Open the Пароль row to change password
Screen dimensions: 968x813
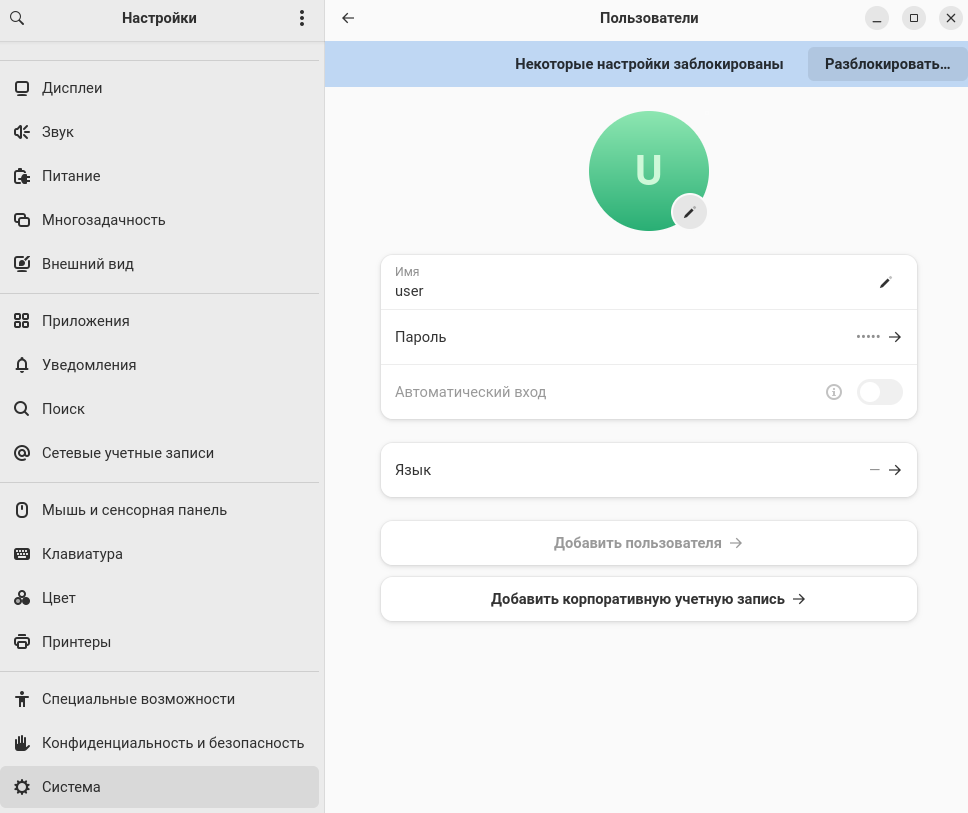click(x=648, y=337)
